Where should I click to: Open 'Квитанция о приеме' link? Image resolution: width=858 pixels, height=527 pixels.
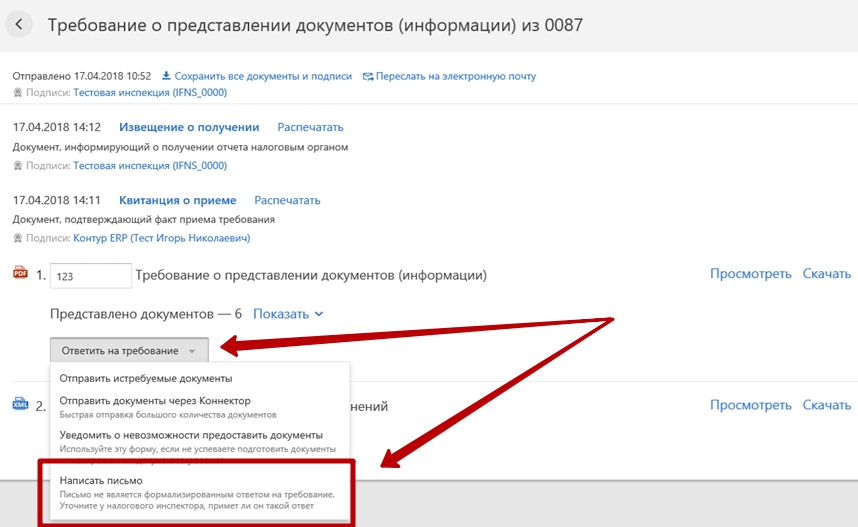point(177,200)
